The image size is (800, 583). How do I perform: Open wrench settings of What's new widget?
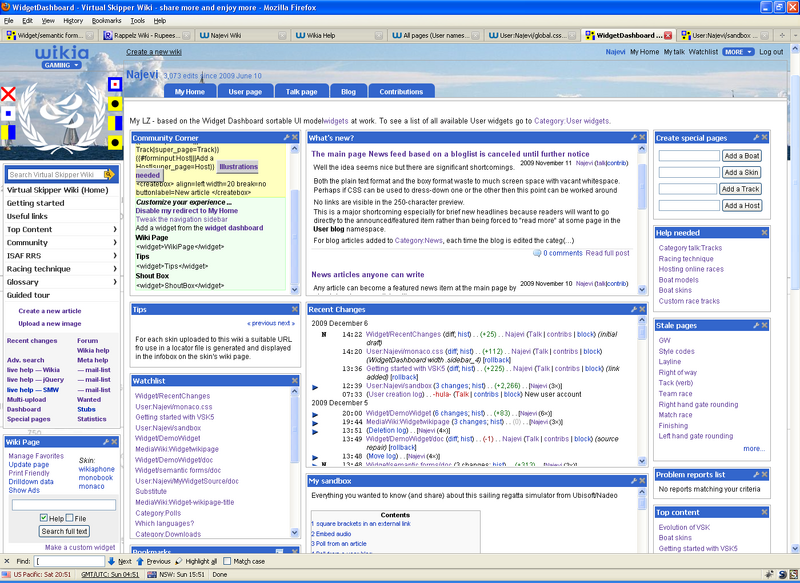634,138
